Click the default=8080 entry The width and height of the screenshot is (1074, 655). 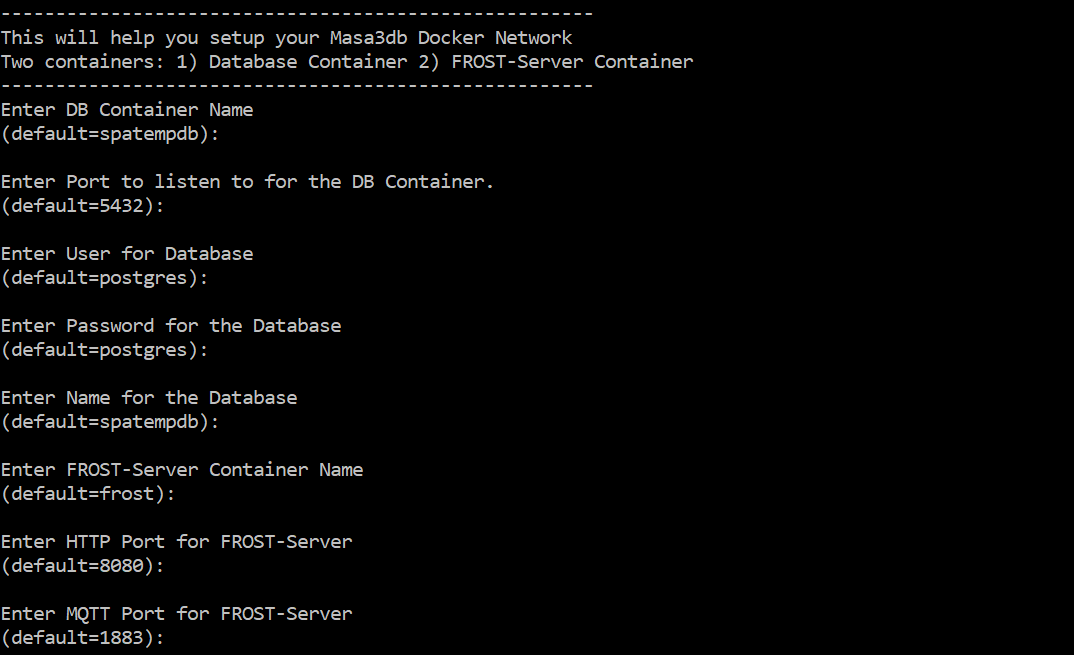tap(82, 566)
